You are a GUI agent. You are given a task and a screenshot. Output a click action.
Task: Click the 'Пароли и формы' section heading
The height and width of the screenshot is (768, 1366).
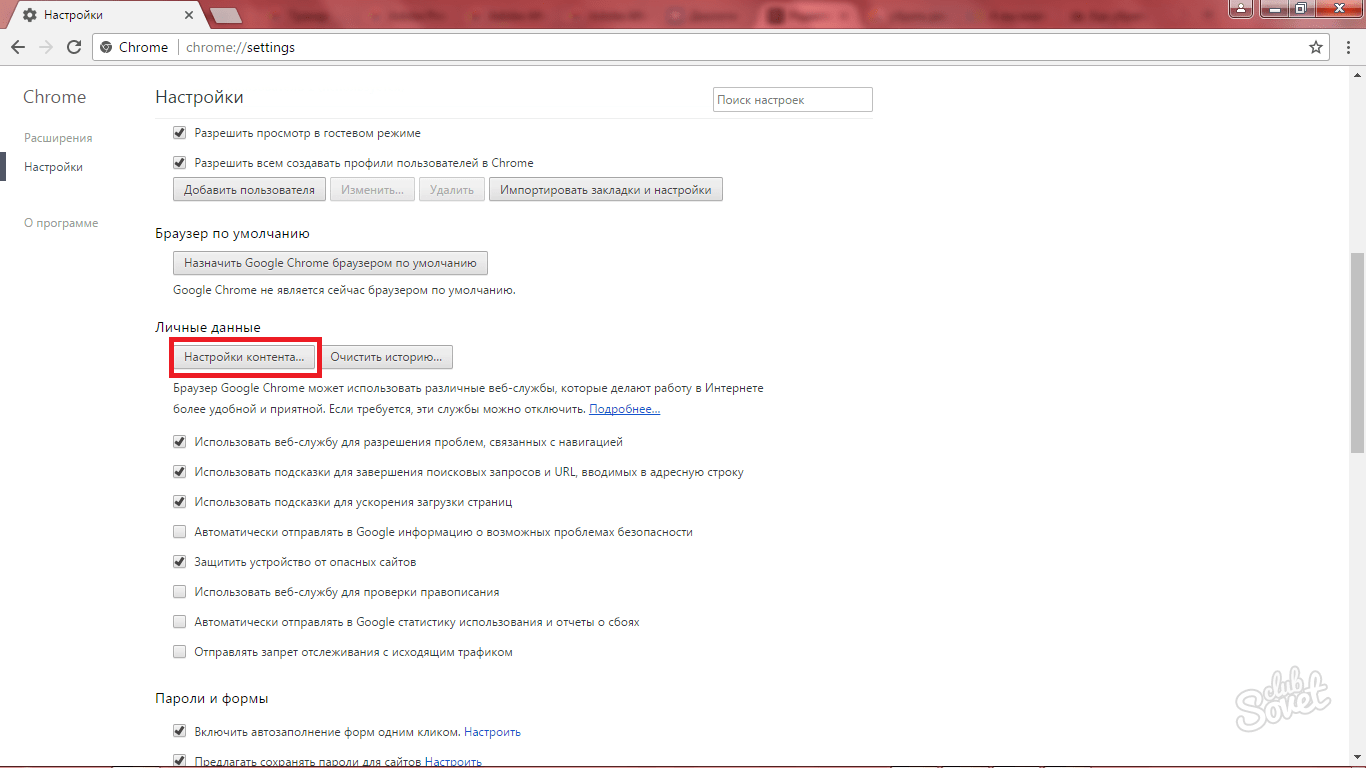212,698
